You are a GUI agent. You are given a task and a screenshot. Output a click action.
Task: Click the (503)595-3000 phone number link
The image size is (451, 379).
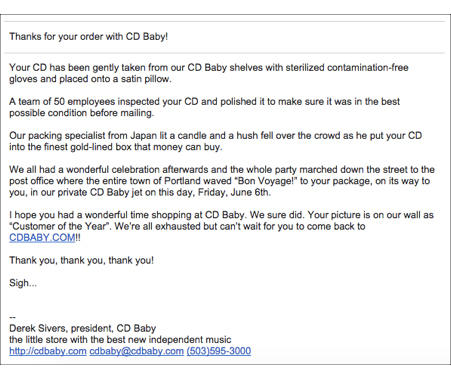point(219,351)
